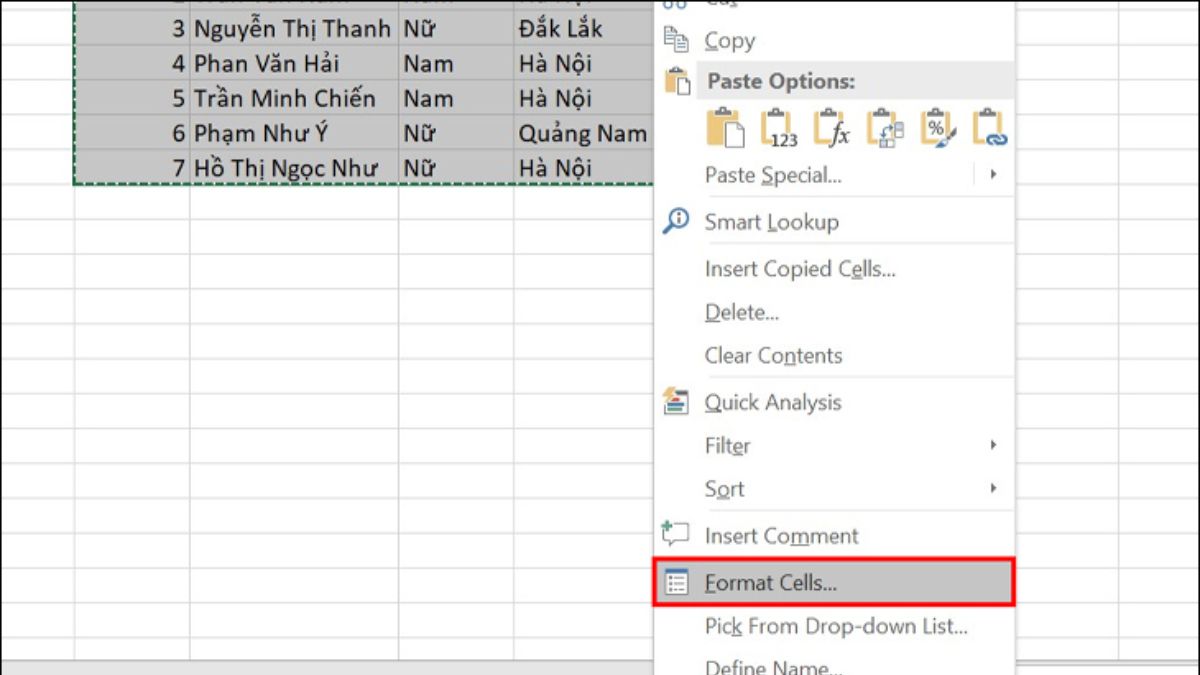Viewport: 1200px width, 675px height.
Task: Click Delete in the context menu
Action: [x=741, y=312]
